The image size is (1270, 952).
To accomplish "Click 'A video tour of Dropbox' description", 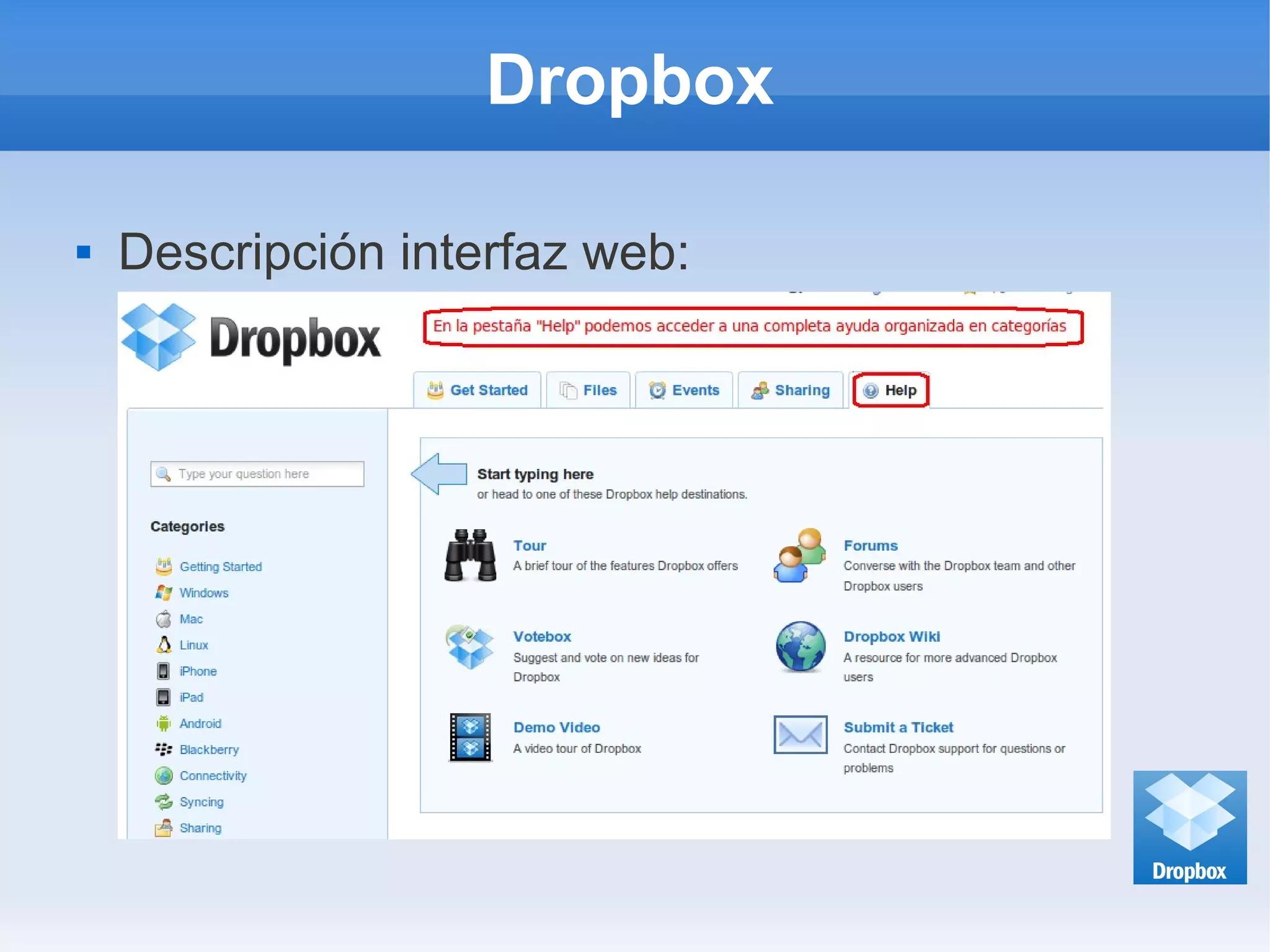I will (x=577, y=749).
